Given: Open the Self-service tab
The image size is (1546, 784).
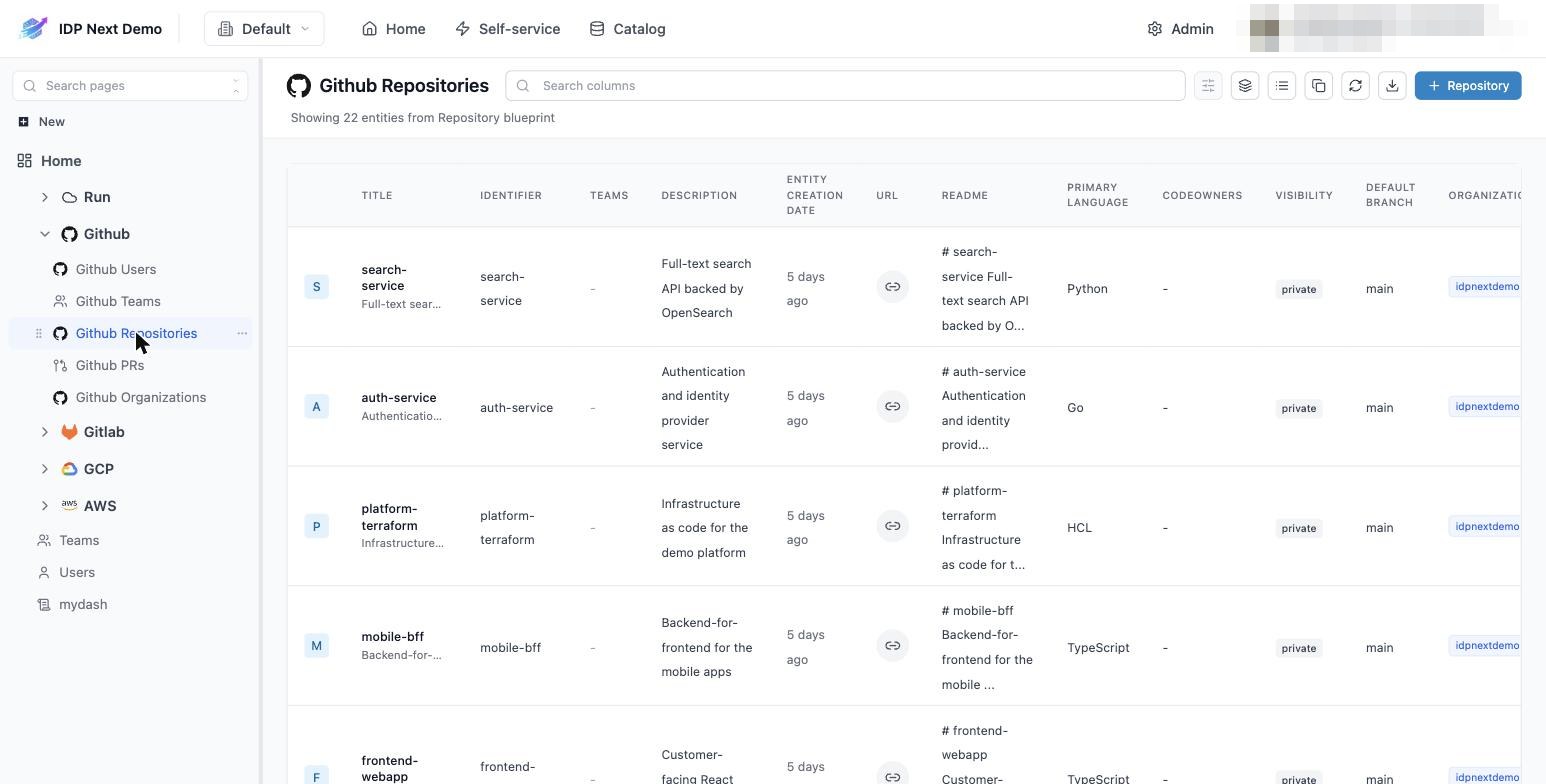Looking at the screenshot, I should pyautogui.click(x=507, y=29).
